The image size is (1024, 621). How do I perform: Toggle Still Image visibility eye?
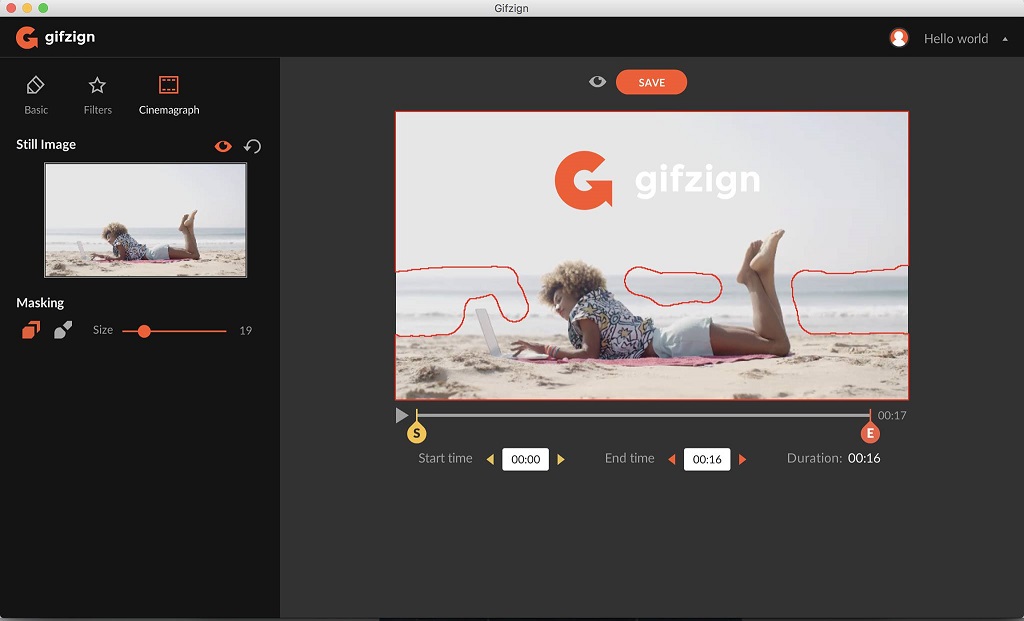[223, 146]
